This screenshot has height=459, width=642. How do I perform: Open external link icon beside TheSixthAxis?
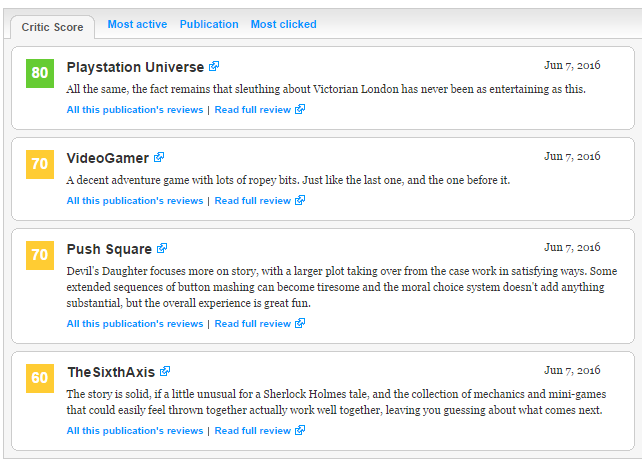click(x=165, y=371)
